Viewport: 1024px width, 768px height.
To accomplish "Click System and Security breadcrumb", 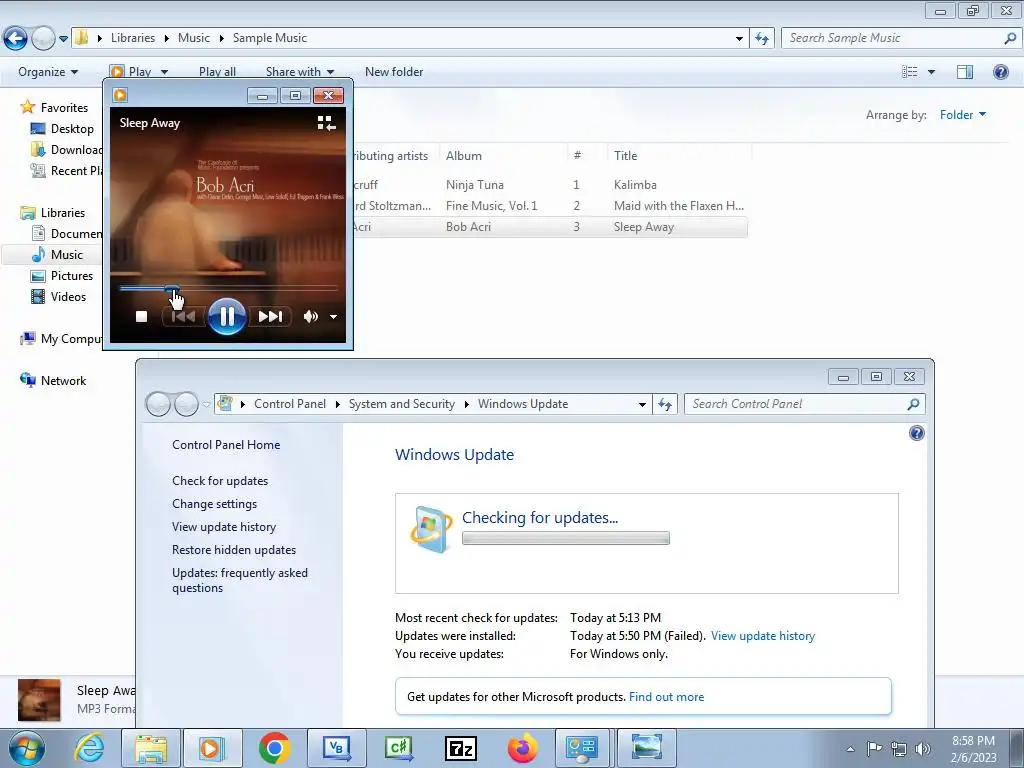I will pyautogui.click(x=402, y=404).
